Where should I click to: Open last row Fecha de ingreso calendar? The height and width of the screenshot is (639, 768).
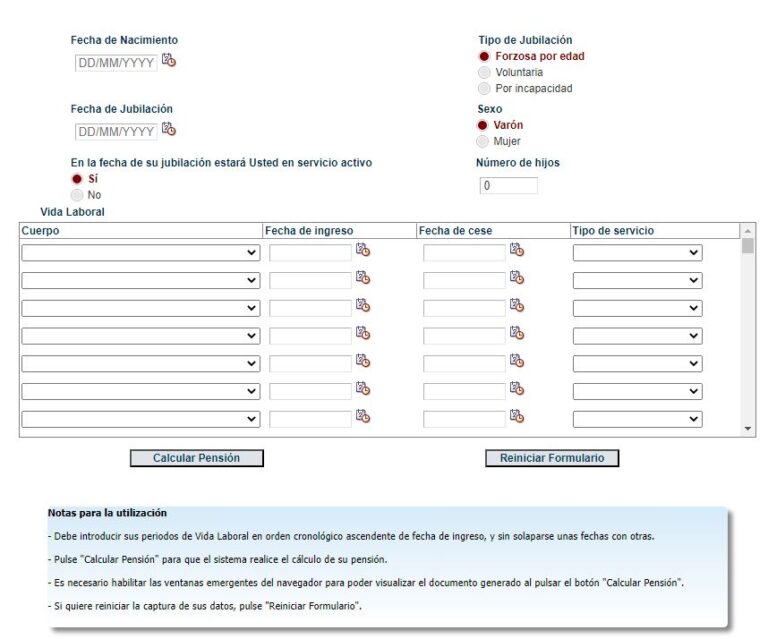(363, 417)
